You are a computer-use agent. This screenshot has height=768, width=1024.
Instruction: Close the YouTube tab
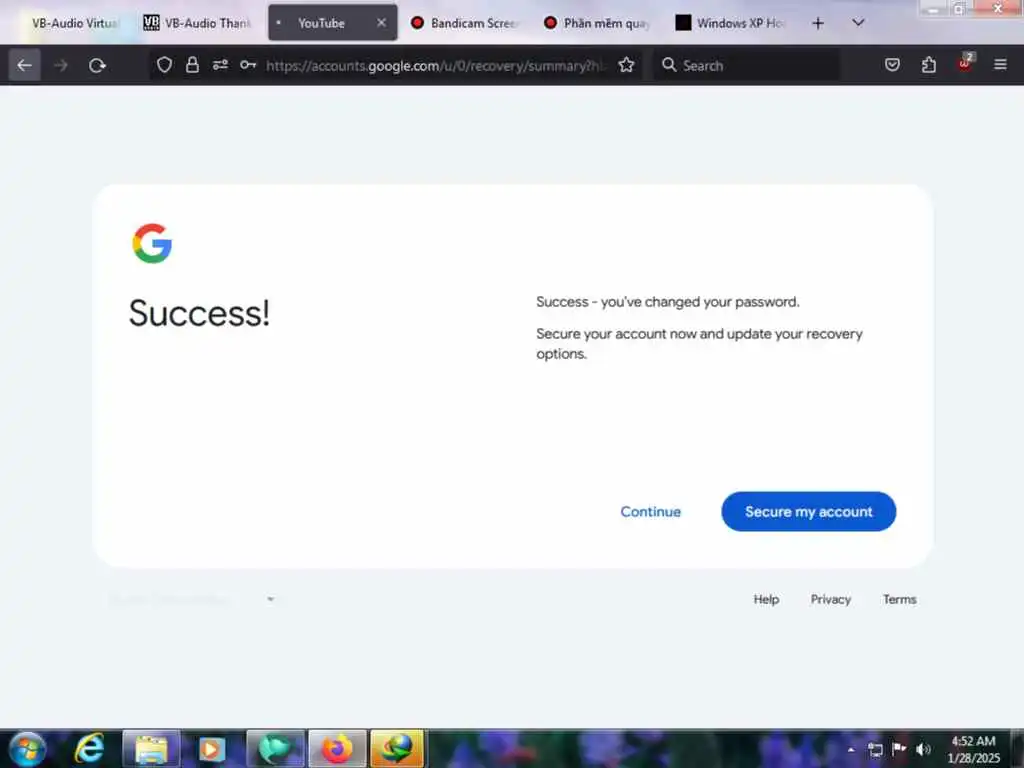381,23
